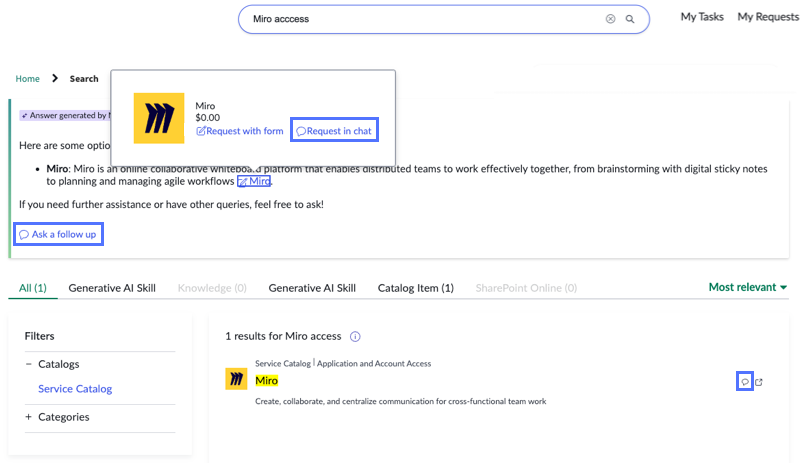Select the Catalog Item (1) tab
The height and width of the screenshot is (463, 800).
[416, 288]
